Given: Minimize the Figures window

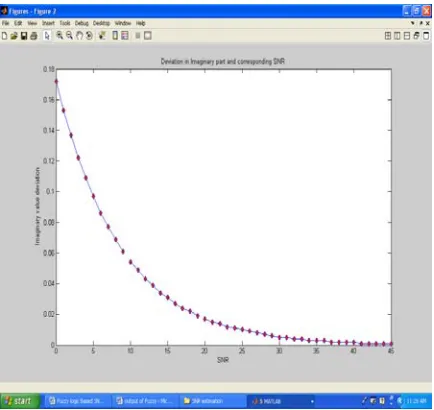Looking at the screenshot, I should [x=407, y=11].
